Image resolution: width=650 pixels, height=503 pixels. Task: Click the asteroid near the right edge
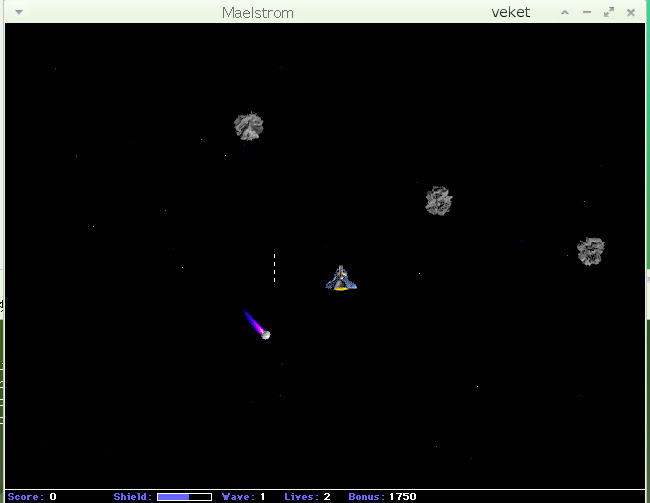[591, 251]
